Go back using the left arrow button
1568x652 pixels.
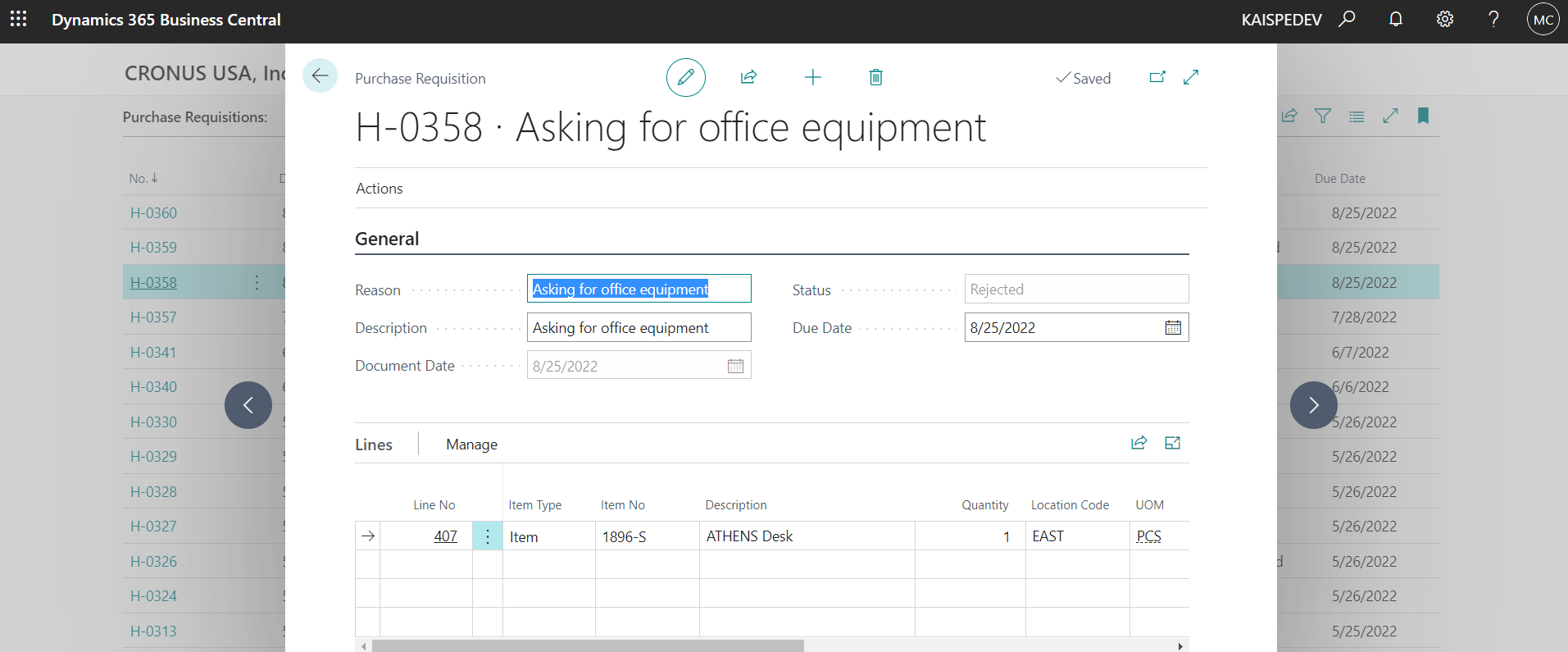320,76
